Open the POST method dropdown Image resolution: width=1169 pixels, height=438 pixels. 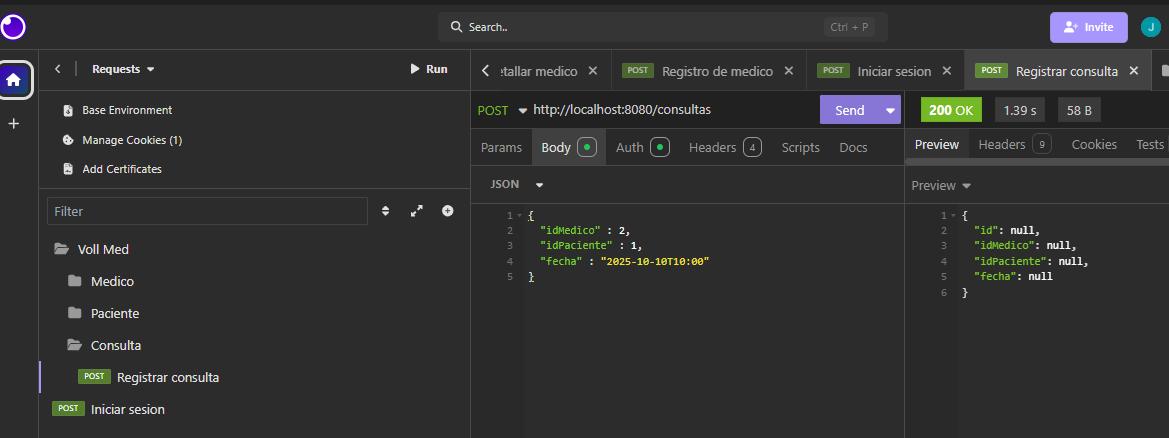[x=502, y=110]
